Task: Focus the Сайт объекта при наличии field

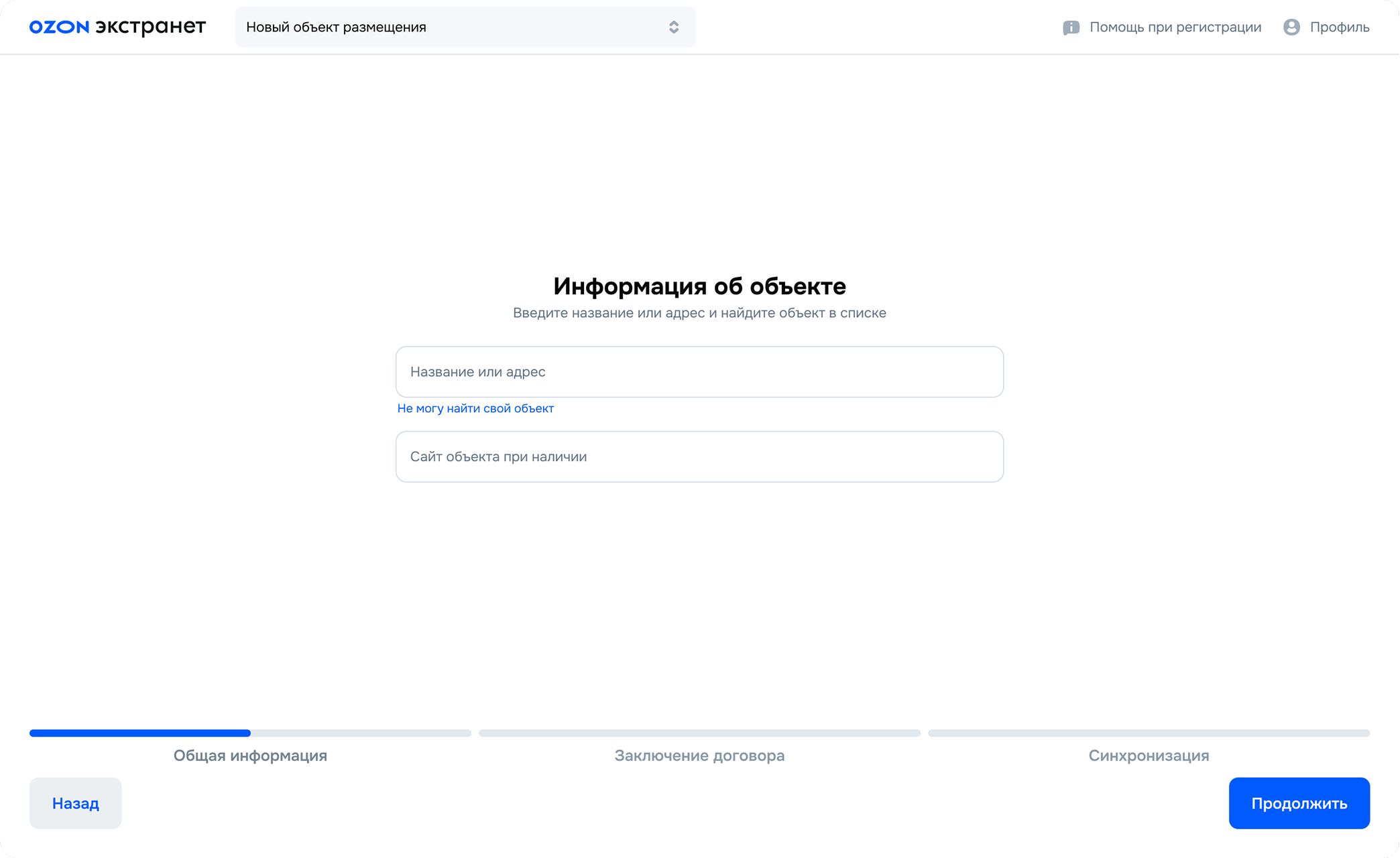Action: tap(699, 456)
